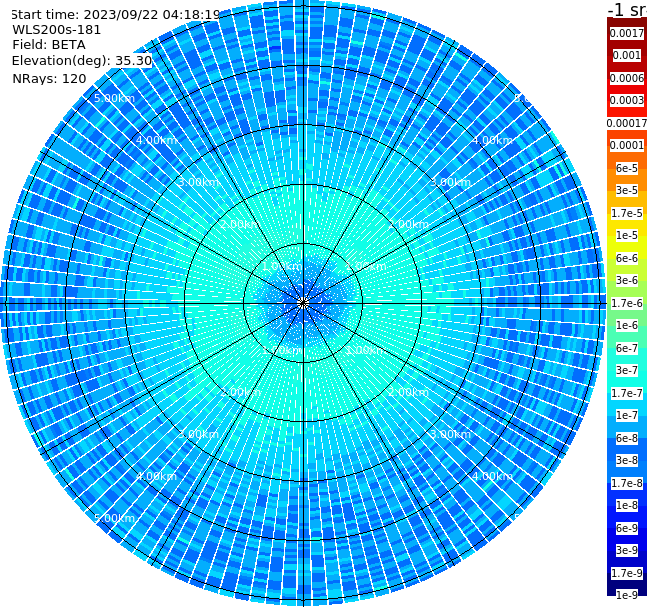Select the 6e-7 colorbar label

pos(627,348)
